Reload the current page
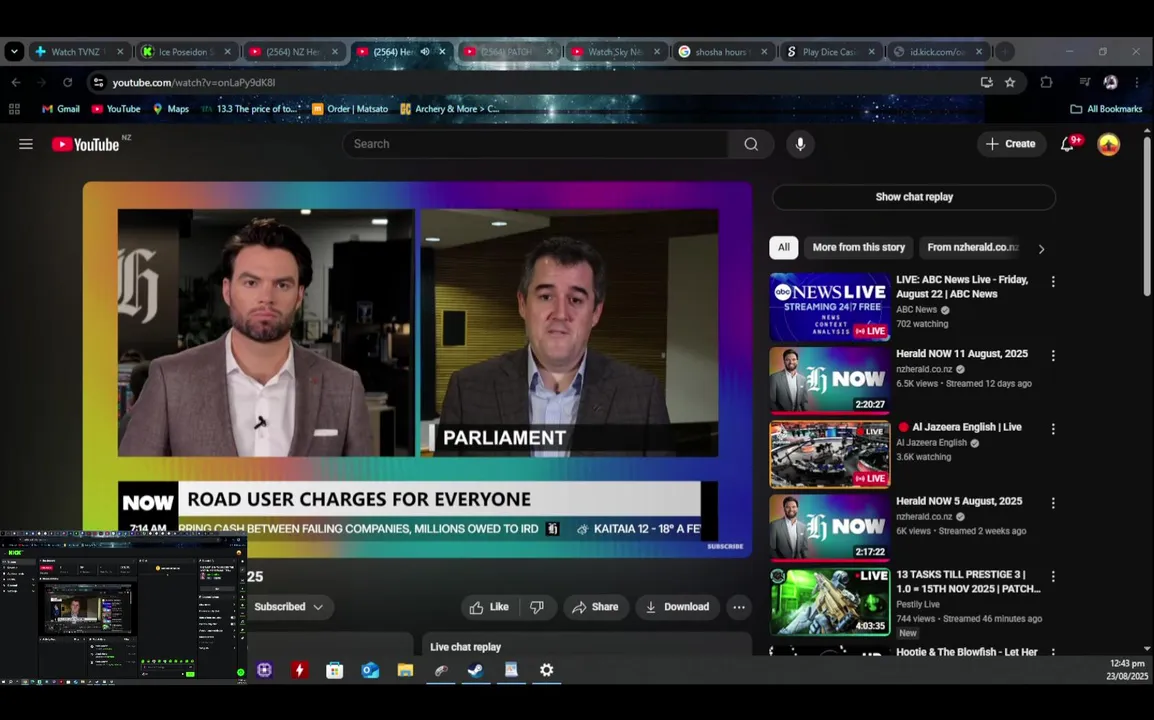Viewport: 1154px width, 720px height. pos(68,82)
